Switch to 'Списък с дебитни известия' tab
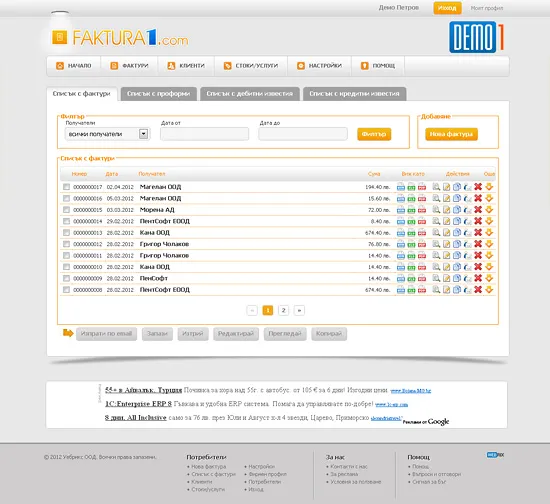The image size is (550, 504). 250,94
